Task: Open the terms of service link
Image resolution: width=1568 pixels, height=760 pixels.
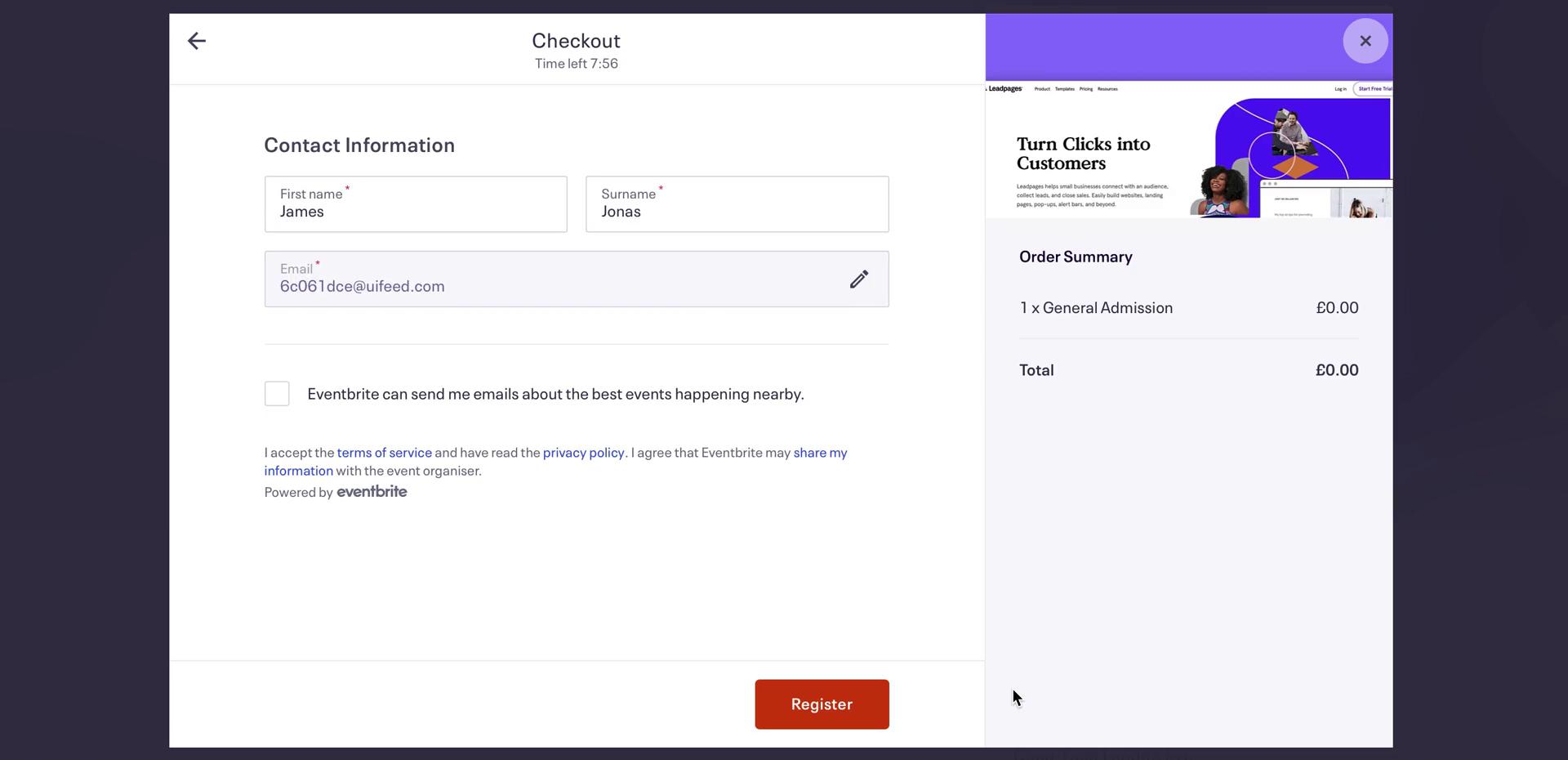Action: click(385, 453)
